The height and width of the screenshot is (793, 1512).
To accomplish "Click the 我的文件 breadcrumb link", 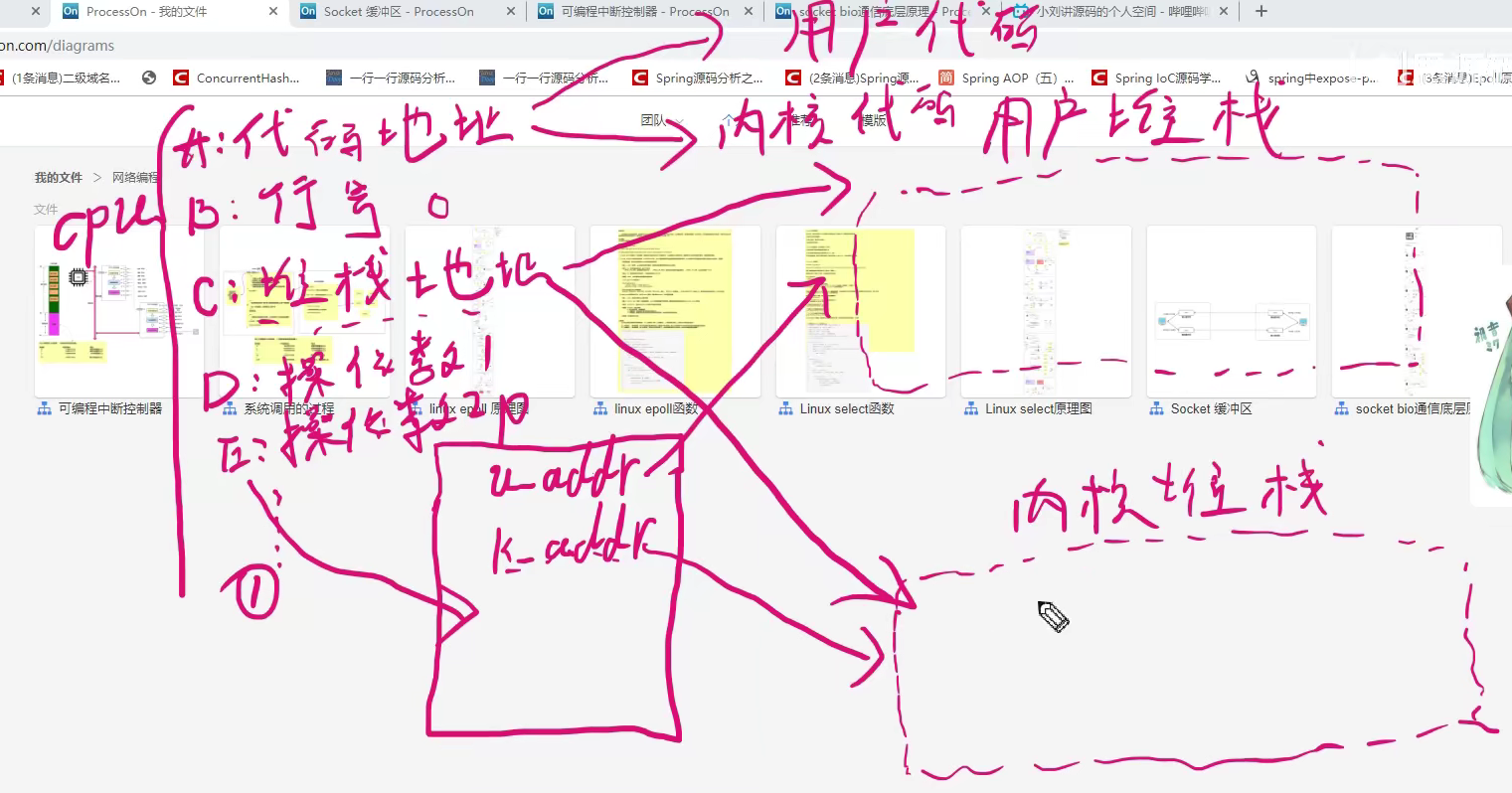I will 57,176.
